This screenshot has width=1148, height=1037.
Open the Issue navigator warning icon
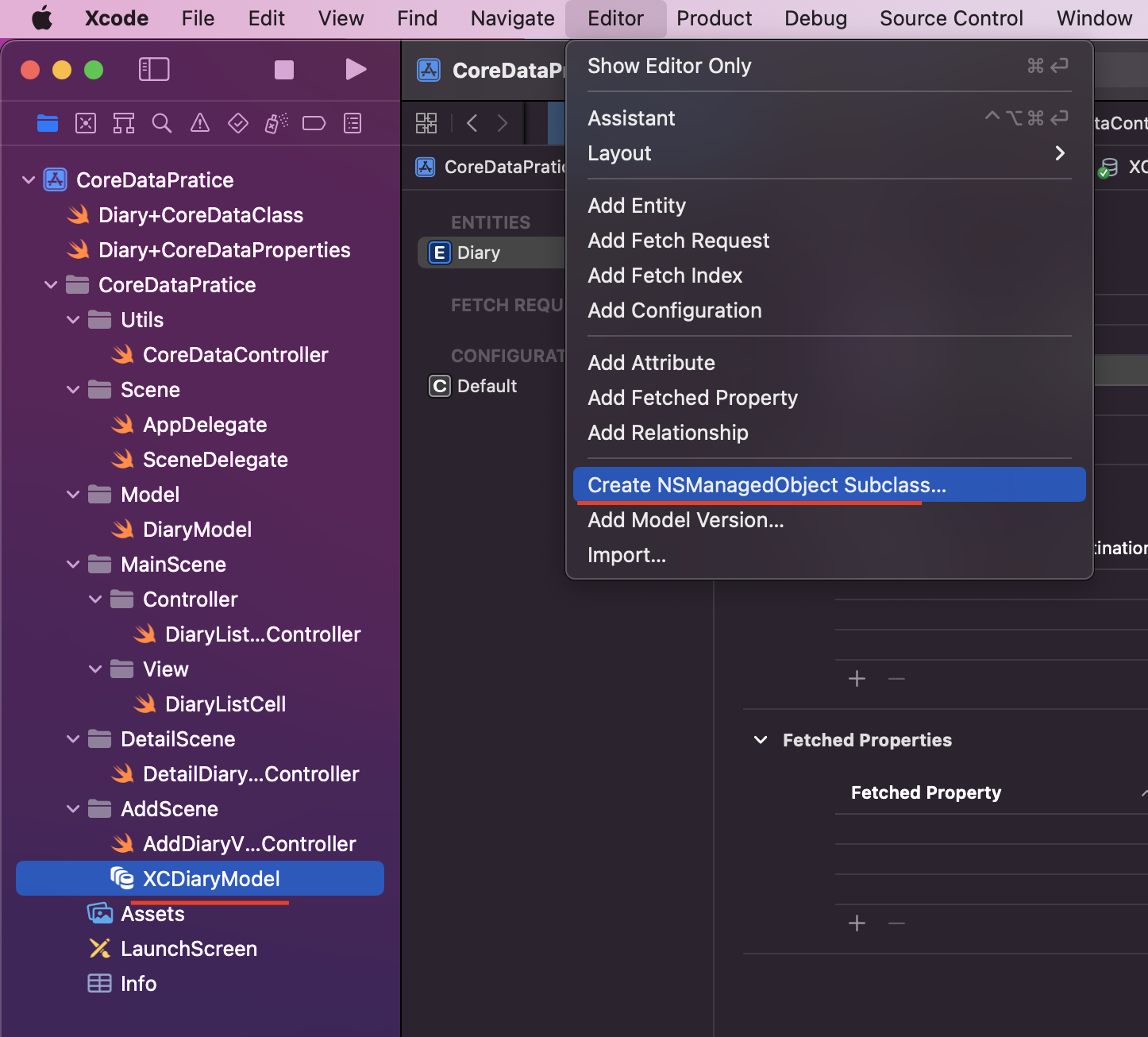200,123
